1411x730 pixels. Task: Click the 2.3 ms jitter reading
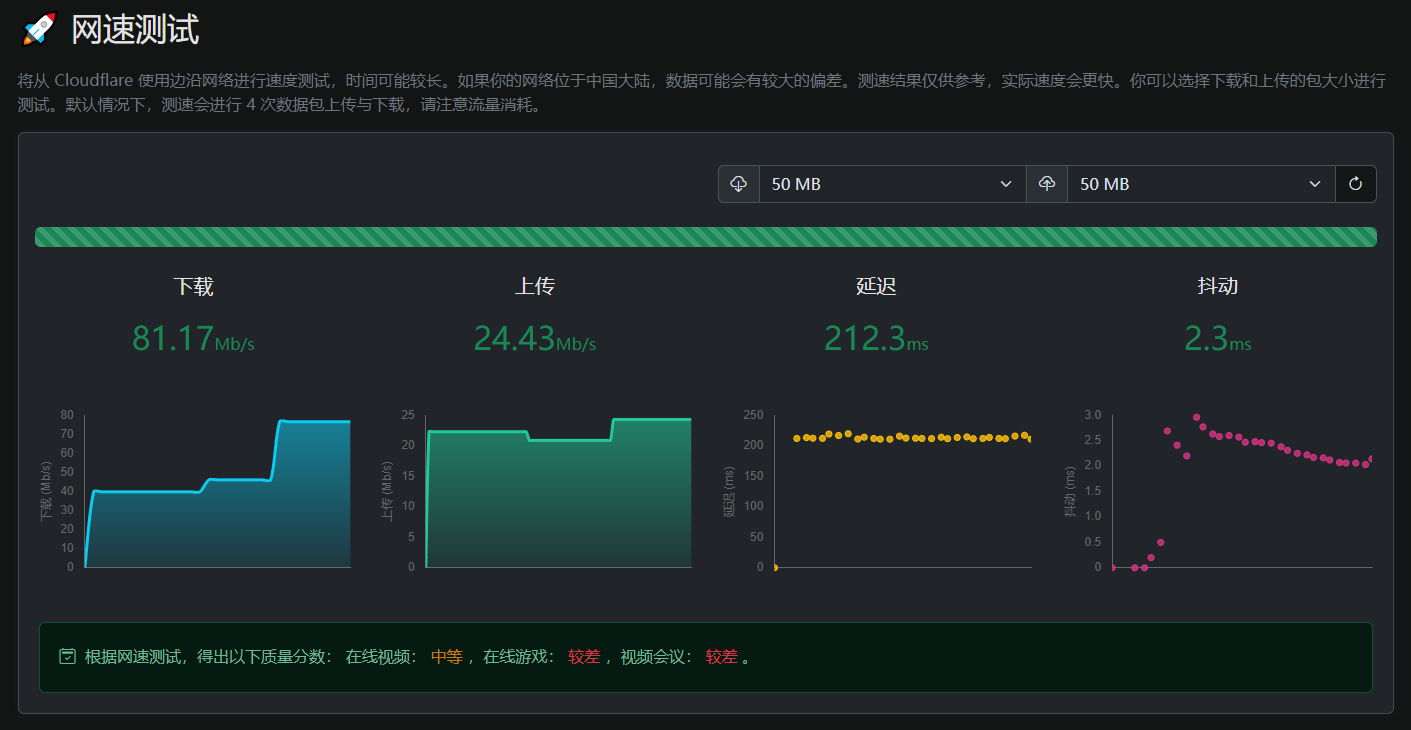[x=1217, y=339]
